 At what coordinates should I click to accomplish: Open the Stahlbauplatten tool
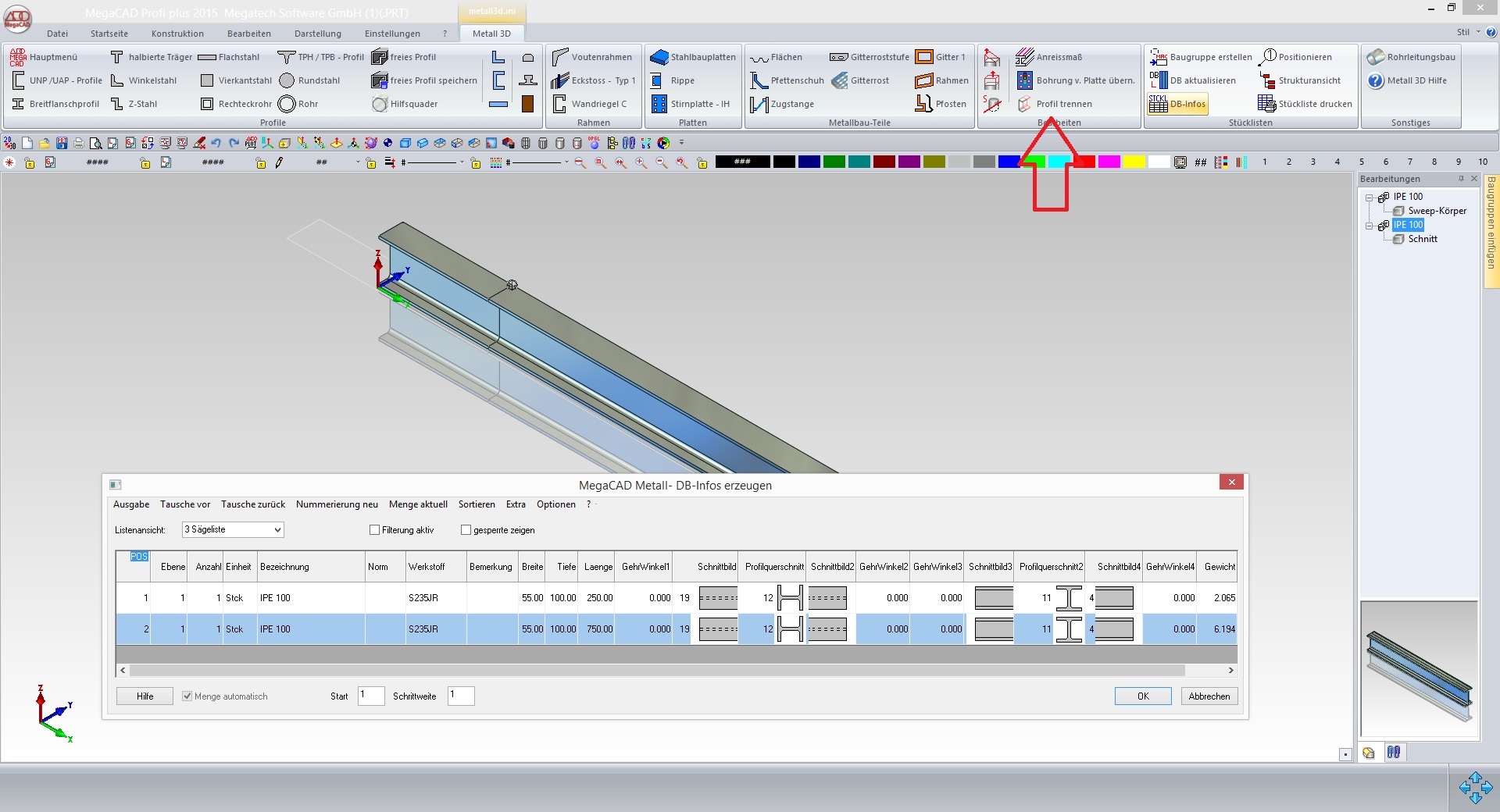point(693,57)
